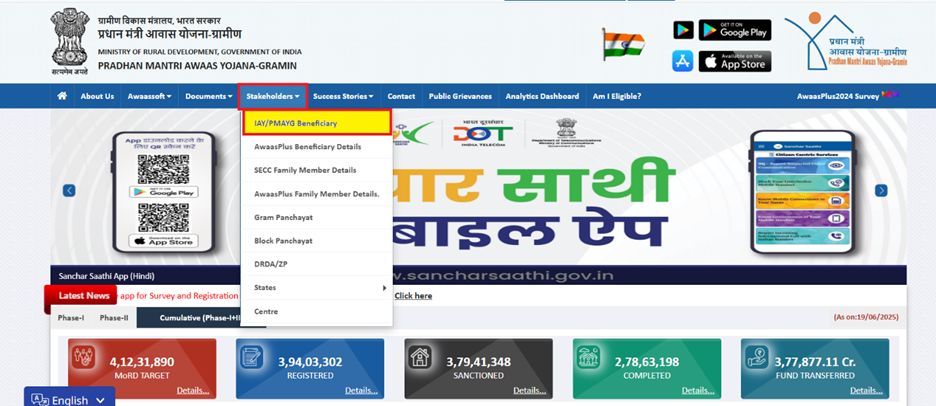
Task: View Details of MoRD Target
Action: point(193,391)
